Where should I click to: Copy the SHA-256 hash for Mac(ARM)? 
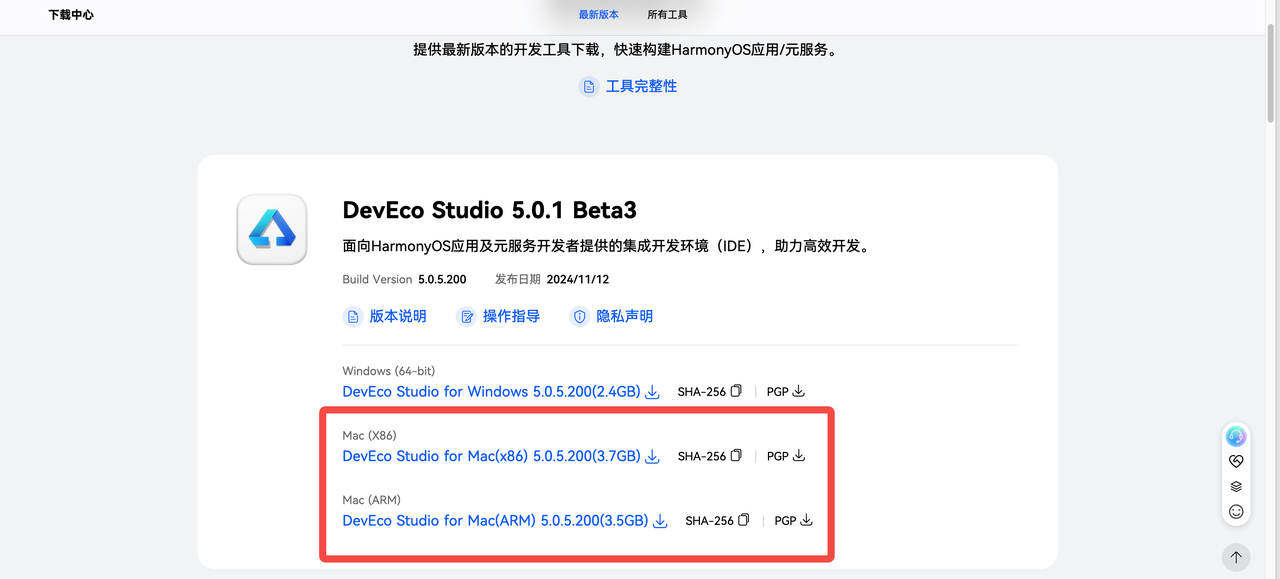pos(744,520)
